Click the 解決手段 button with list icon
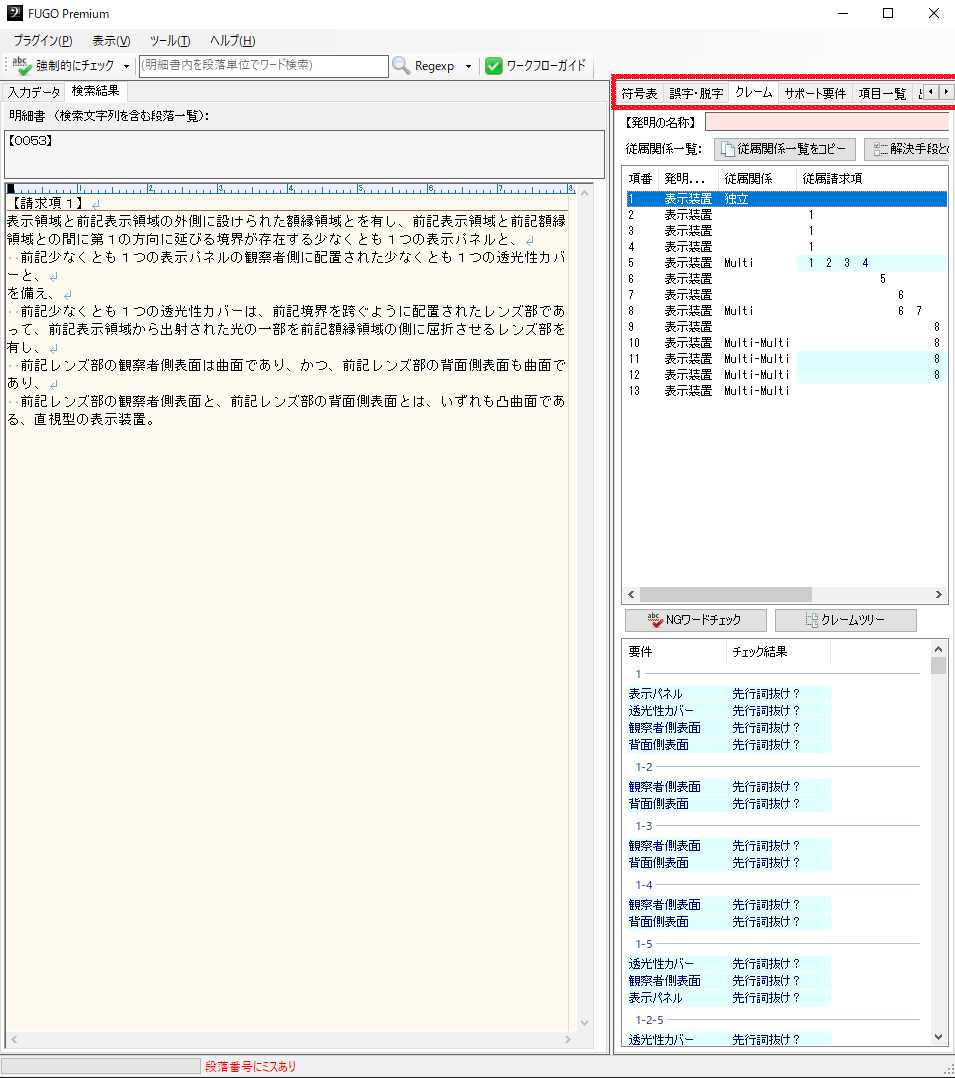Screen dimensions: 955x1078 tap(908, 149)
